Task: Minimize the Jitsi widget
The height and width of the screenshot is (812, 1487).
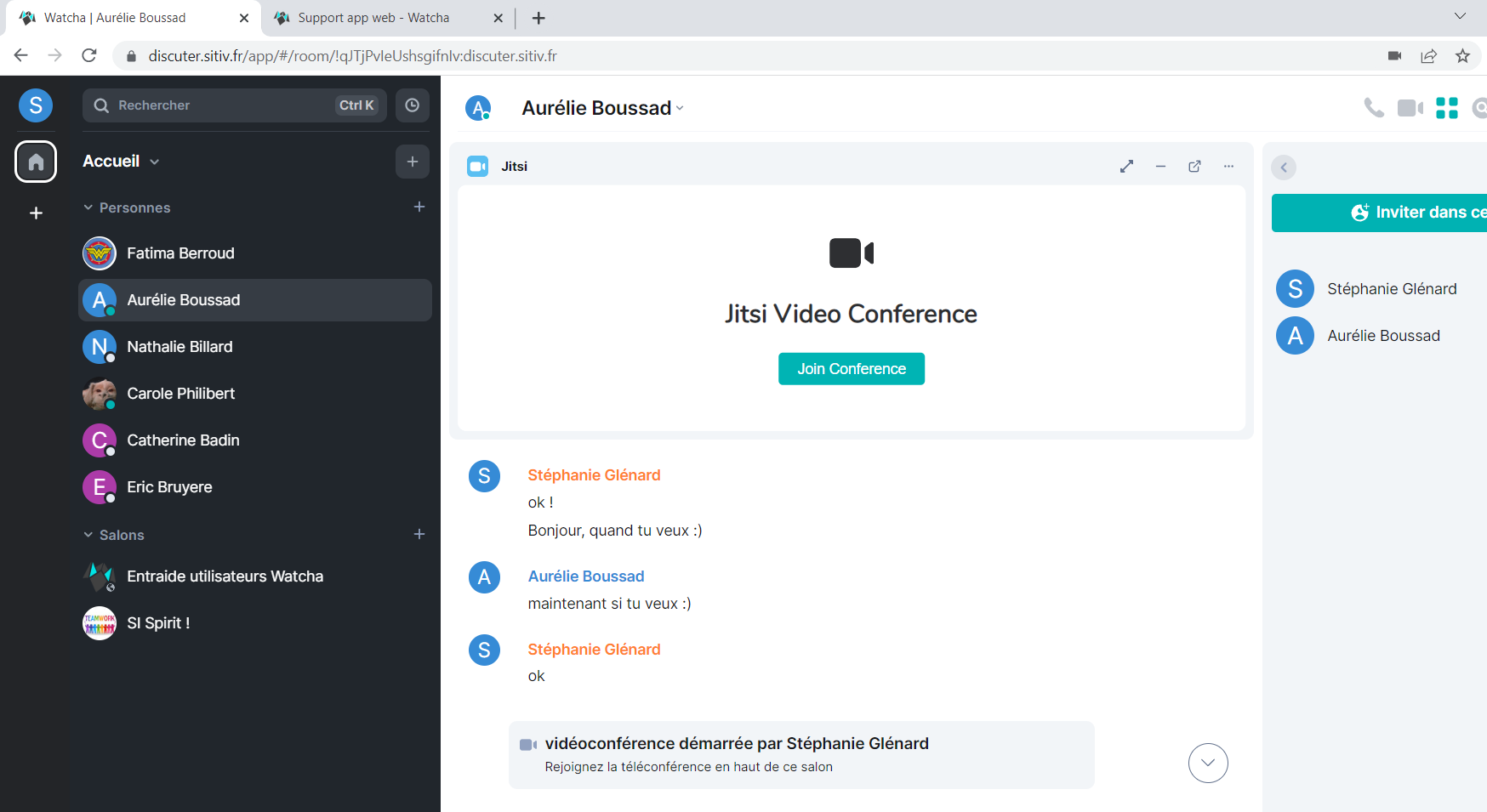Action: tap(1160, 167)
